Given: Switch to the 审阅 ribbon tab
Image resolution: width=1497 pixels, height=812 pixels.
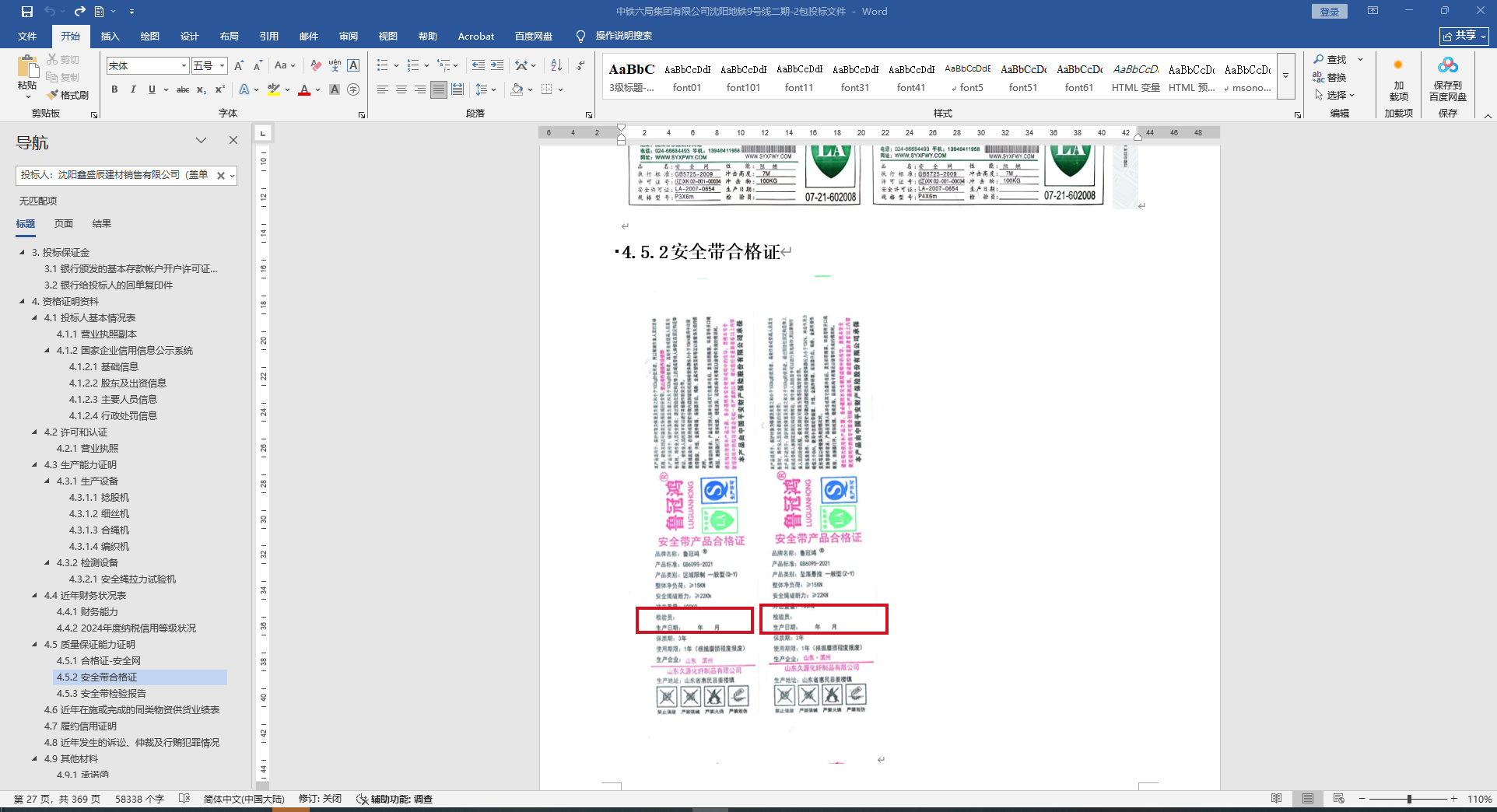Looking at the screenshot, I should [348, 36].
